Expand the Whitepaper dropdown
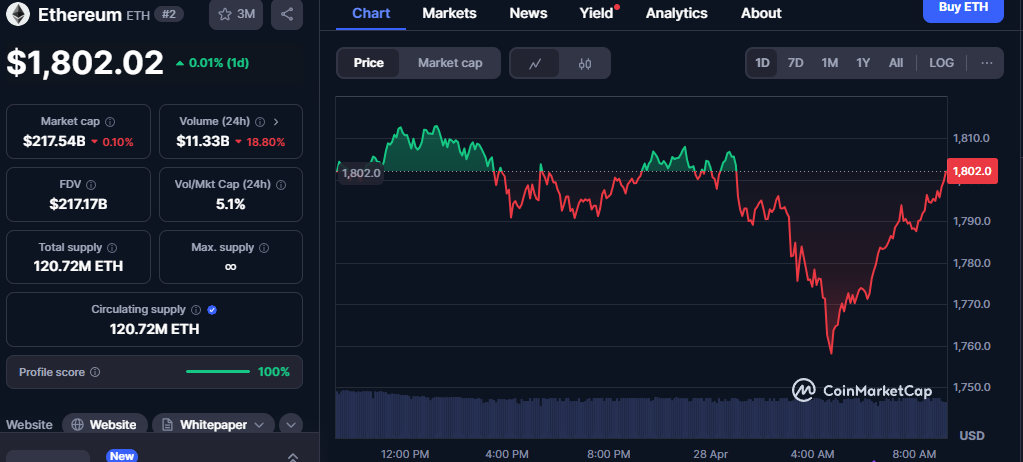The width and height of the screenshot is (1023, 462). (x=214, y=425)
